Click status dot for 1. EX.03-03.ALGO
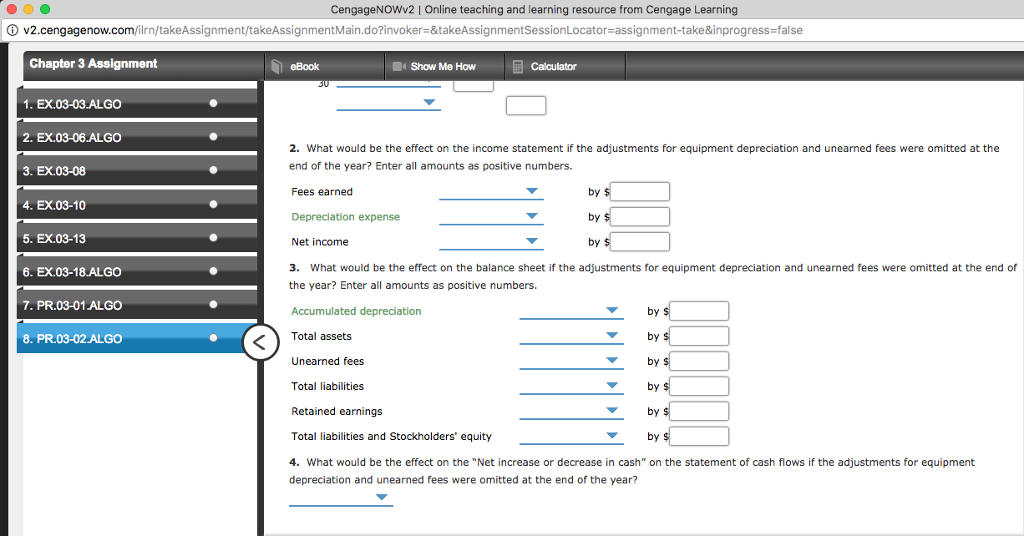Viewport: 1024px width, 536px height. coord(213,103)
